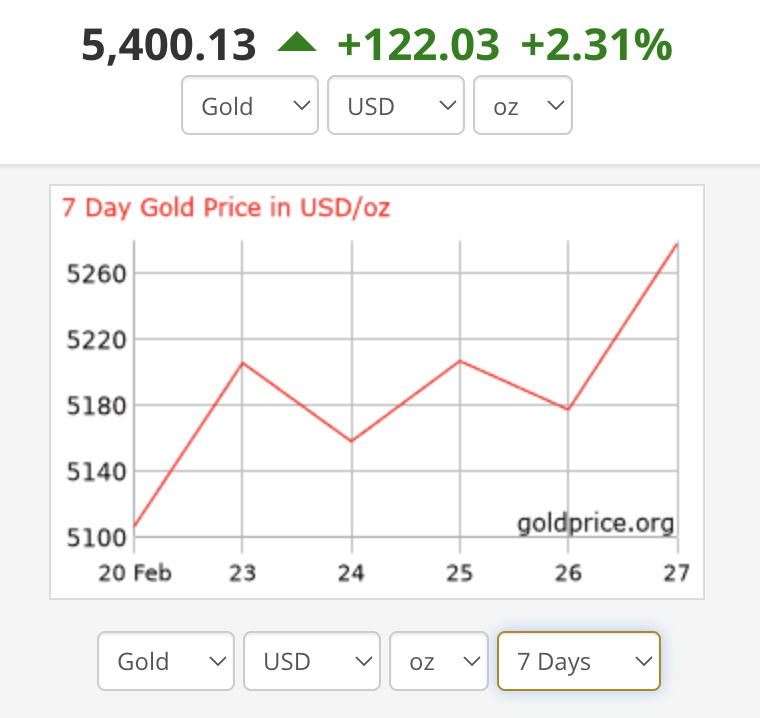Screen dimensions: 760x718
Task: Expand the oz dropdown below the chart
Action: tap(439, 661)
